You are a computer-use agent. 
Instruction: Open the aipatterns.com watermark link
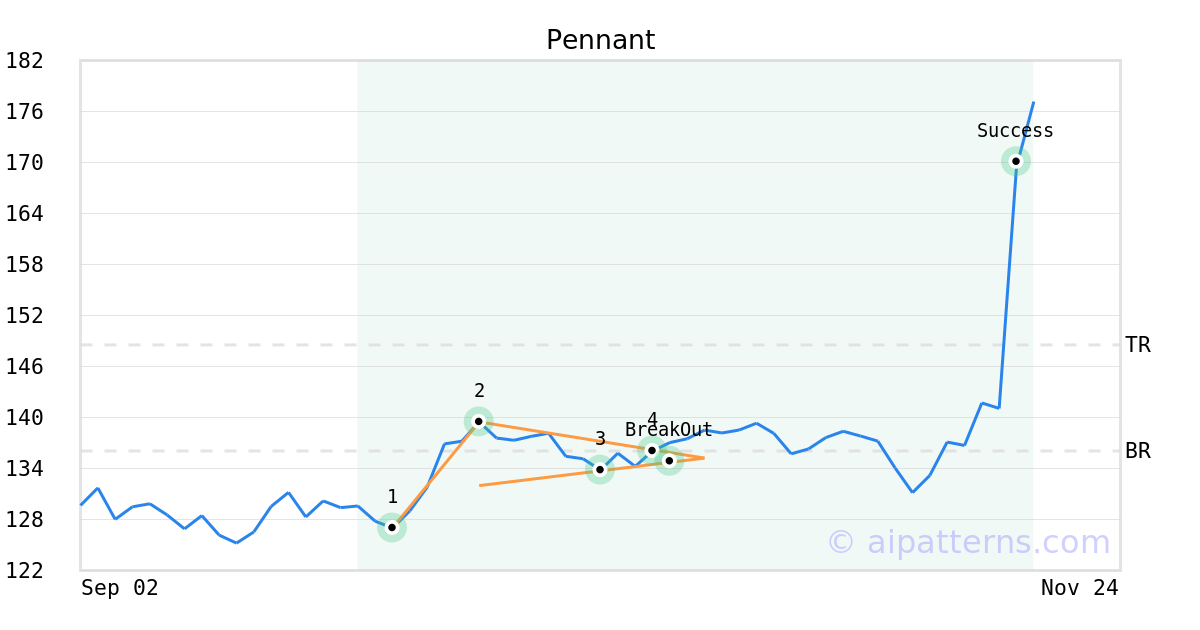(968, 542)
